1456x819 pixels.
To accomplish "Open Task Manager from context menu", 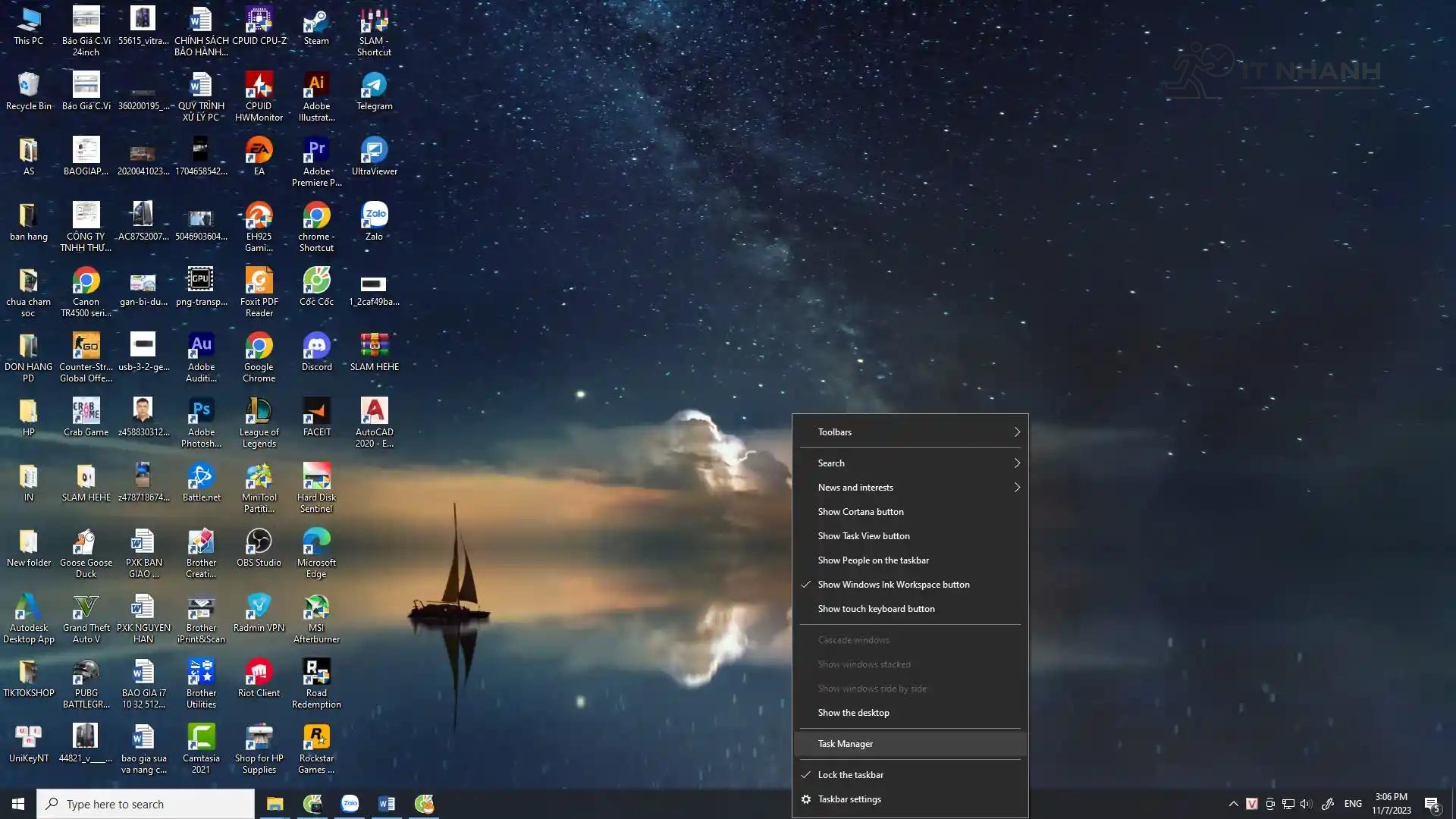I will [845, 744].
